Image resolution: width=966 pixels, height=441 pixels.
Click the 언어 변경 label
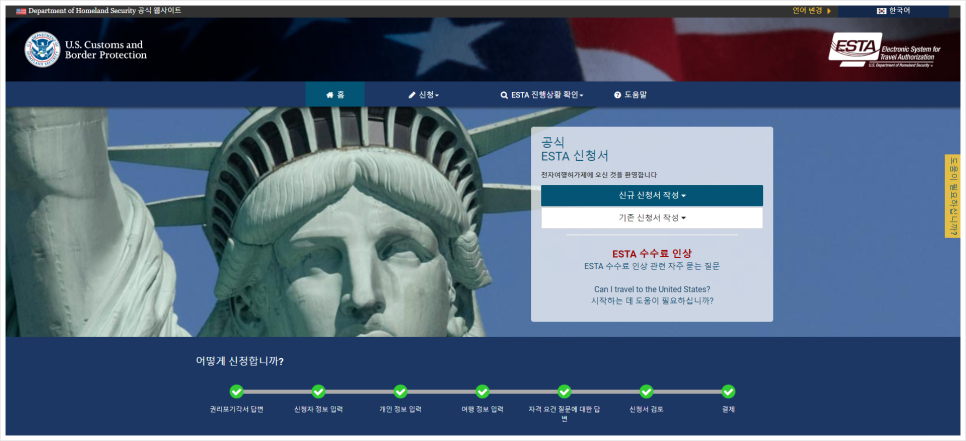tap(807, 11)
